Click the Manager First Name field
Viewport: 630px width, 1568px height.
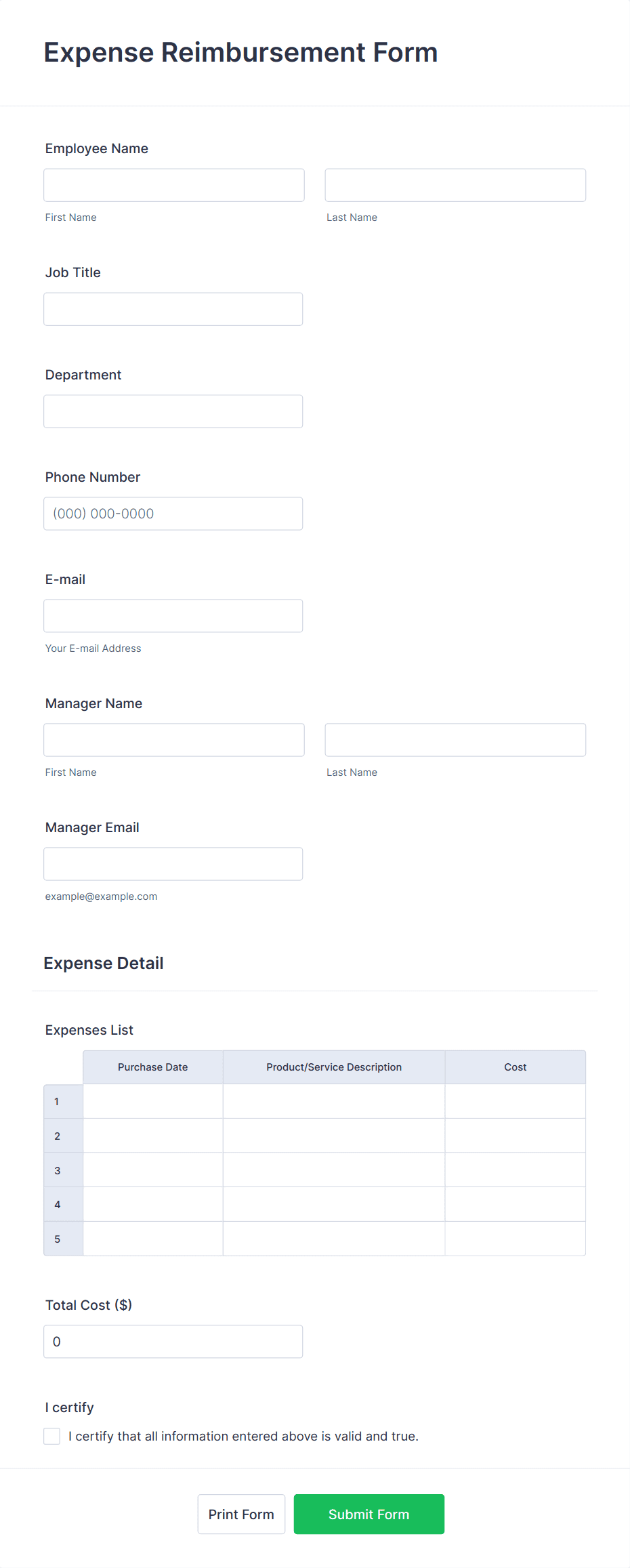point(173,739)
